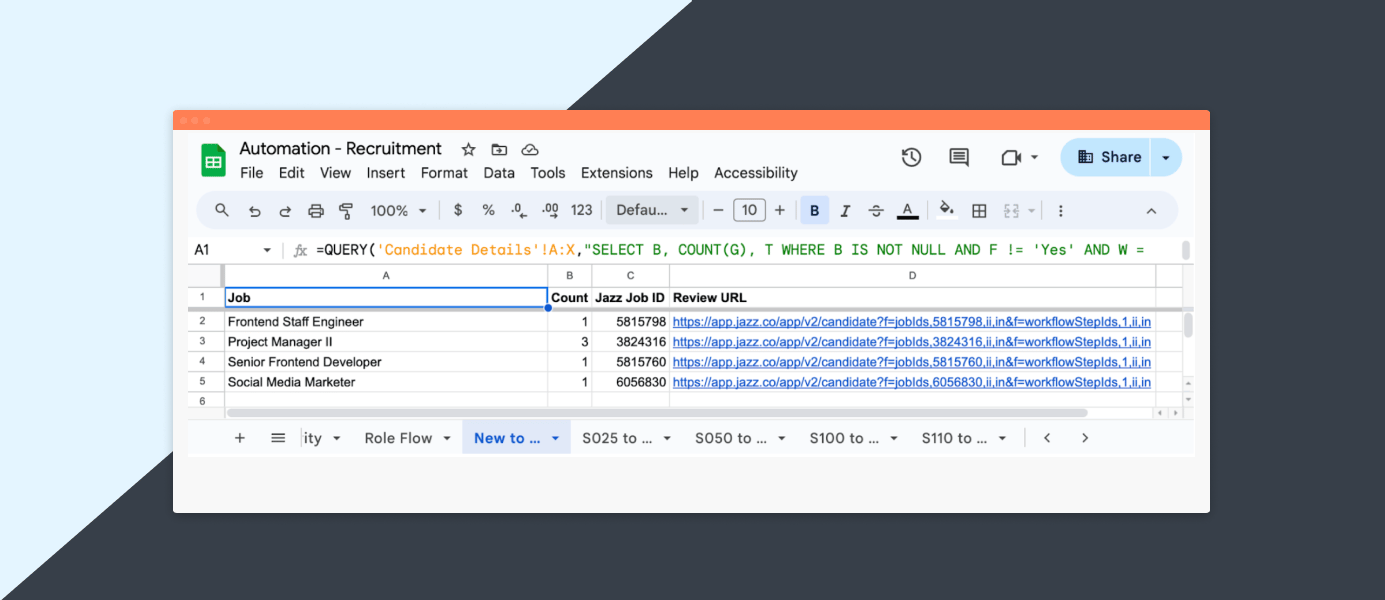The image size is (1385, 600).
Task: Apply strikethrough to the selection
Action: click(876, 210)
